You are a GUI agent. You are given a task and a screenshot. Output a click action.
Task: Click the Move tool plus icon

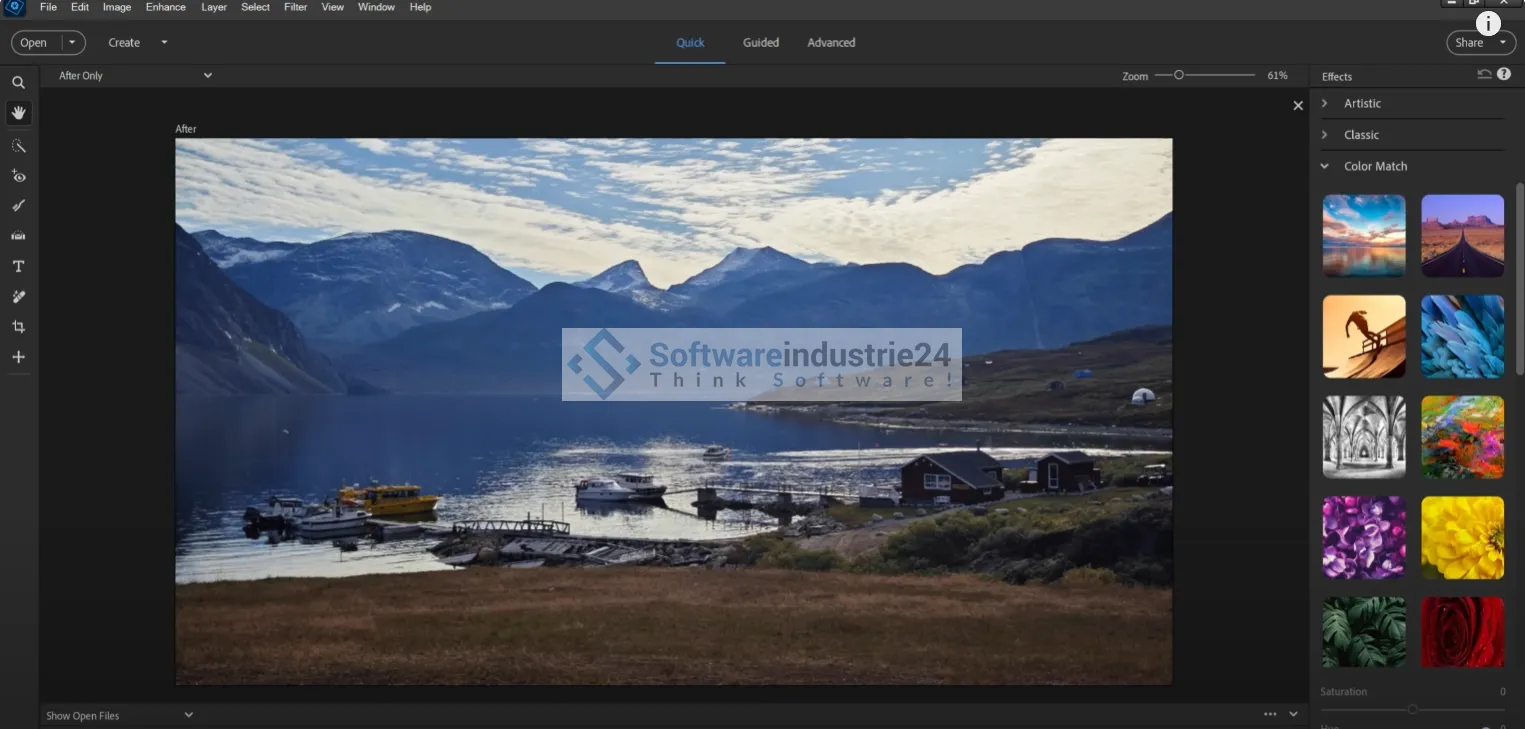[x=18, y=357]
